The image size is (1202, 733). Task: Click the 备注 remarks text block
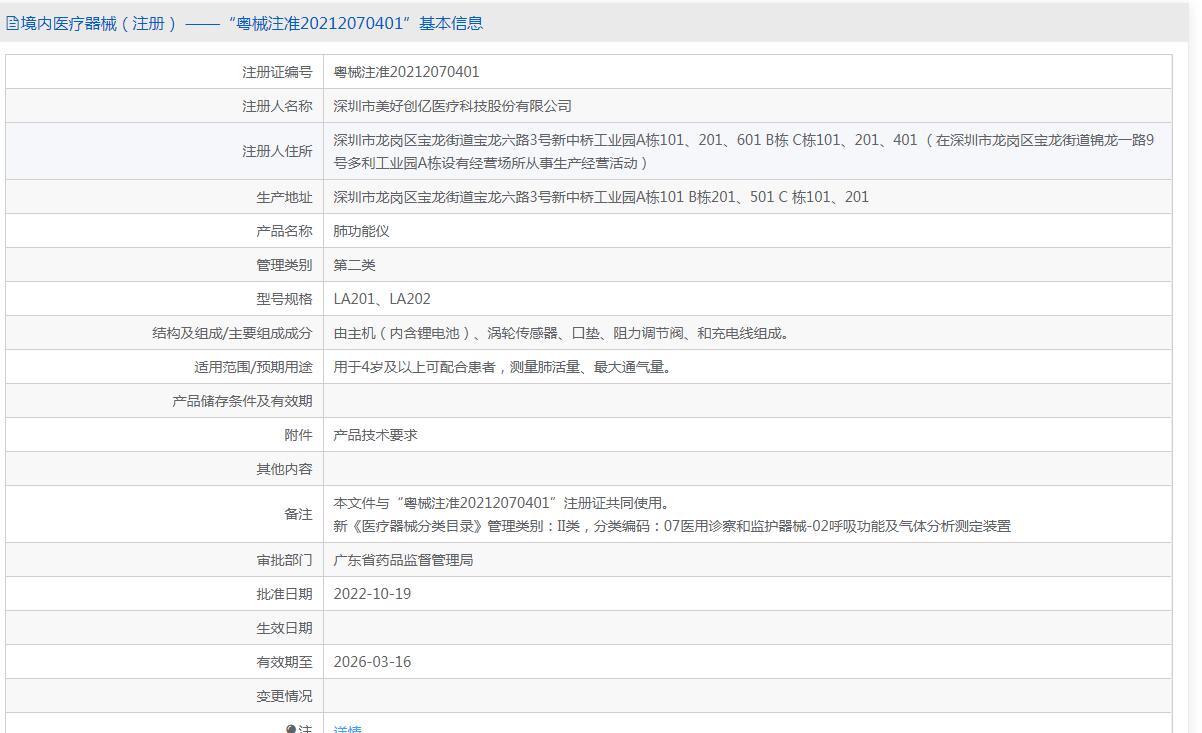[x=671, y=514]
